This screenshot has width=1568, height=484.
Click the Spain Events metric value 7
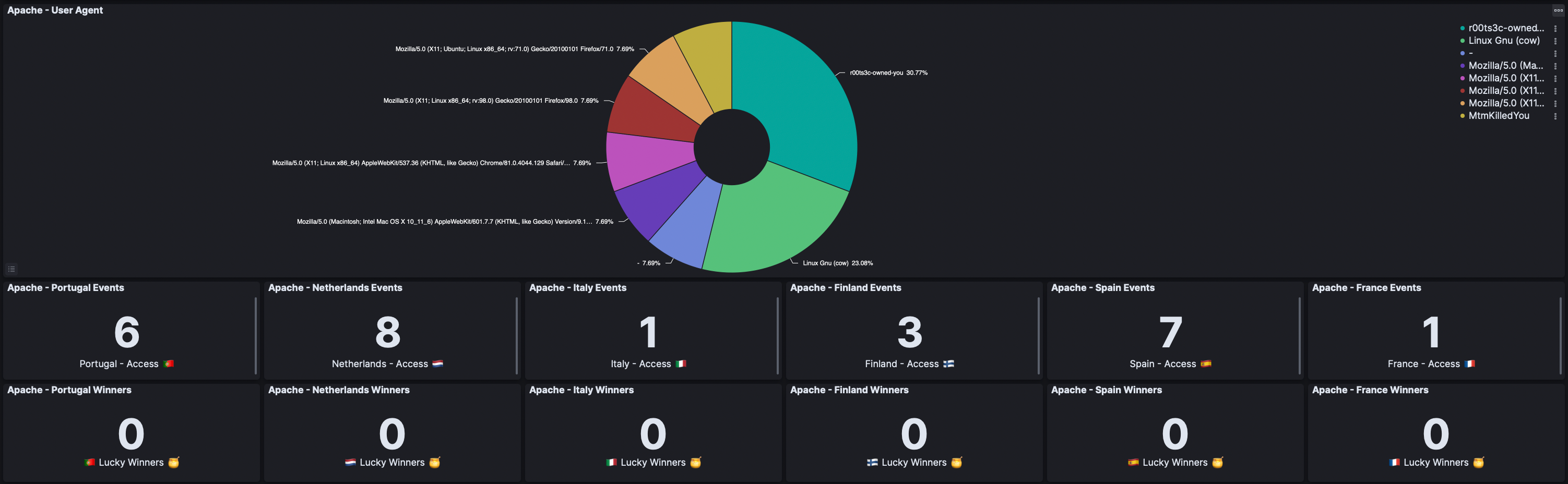[1171, 332]
